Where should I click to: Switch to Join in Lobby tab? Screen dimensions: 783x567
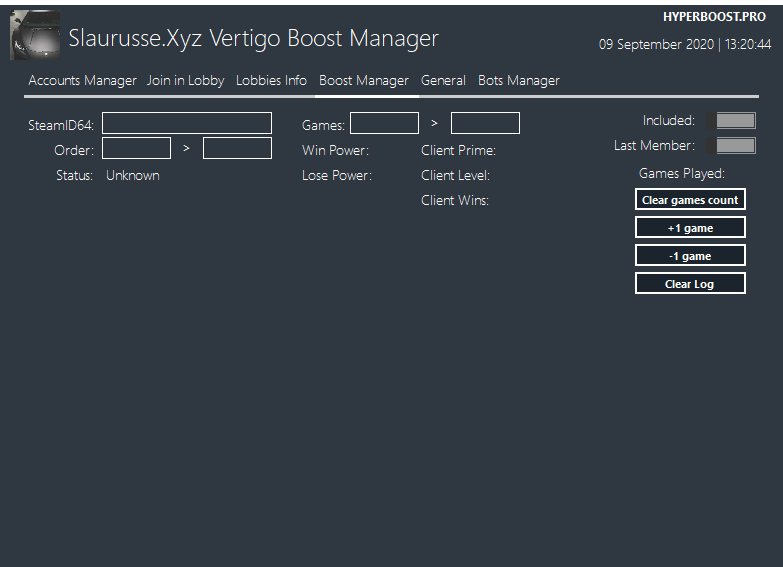[185, 80]
